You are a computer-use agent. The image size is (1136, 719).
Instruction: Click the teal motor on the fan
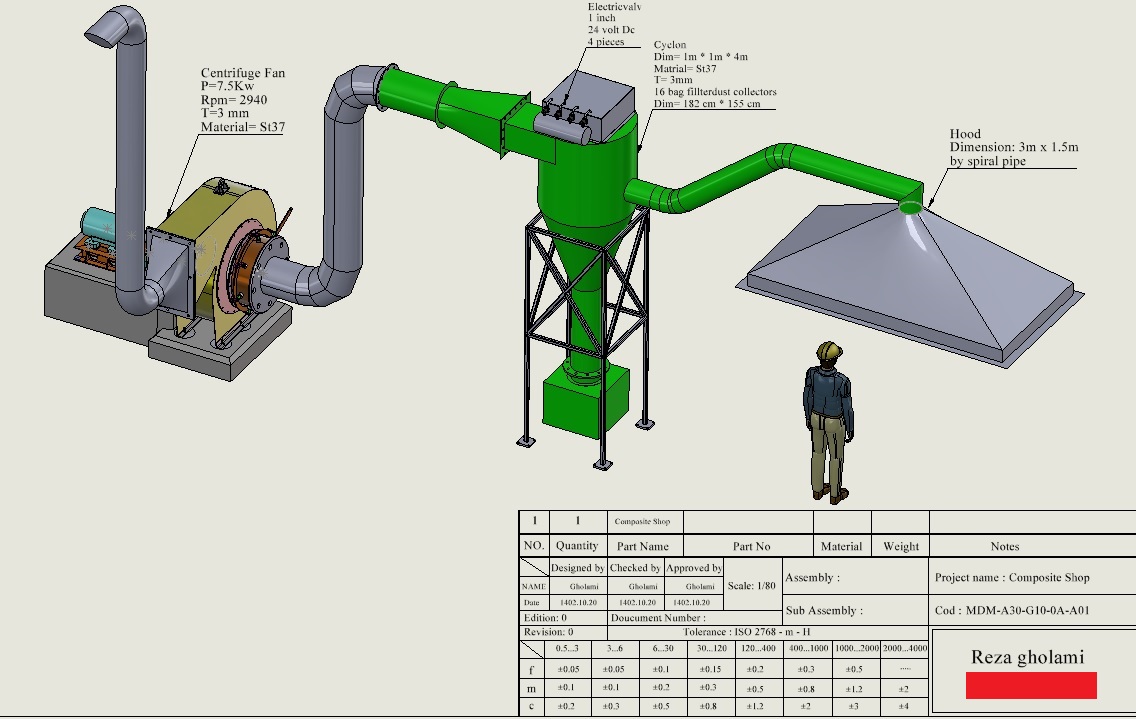[99, 223]
